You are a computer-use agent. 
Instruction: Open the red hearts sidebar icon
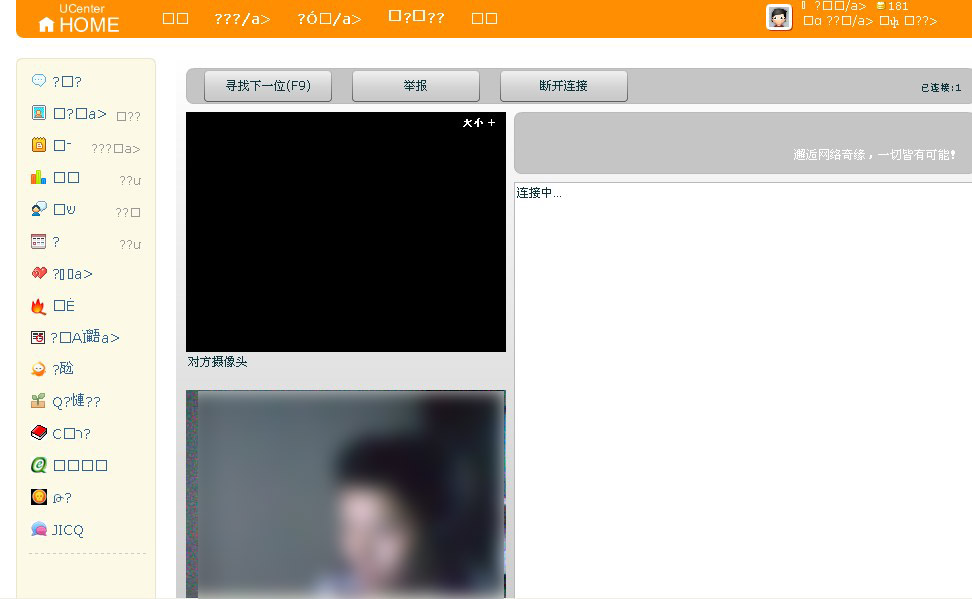pos(38,273)
